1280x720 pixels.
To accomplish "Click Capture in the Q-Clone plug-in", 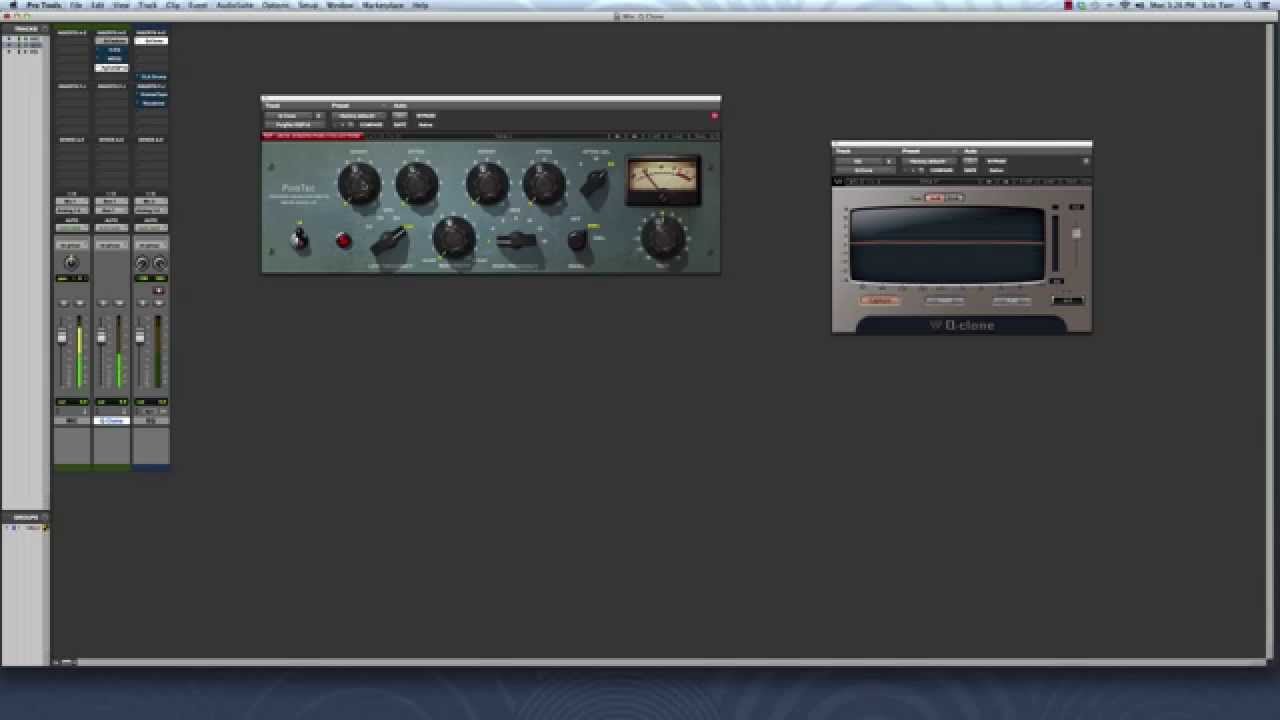I will pyautogui.click(x=881, y=300).
